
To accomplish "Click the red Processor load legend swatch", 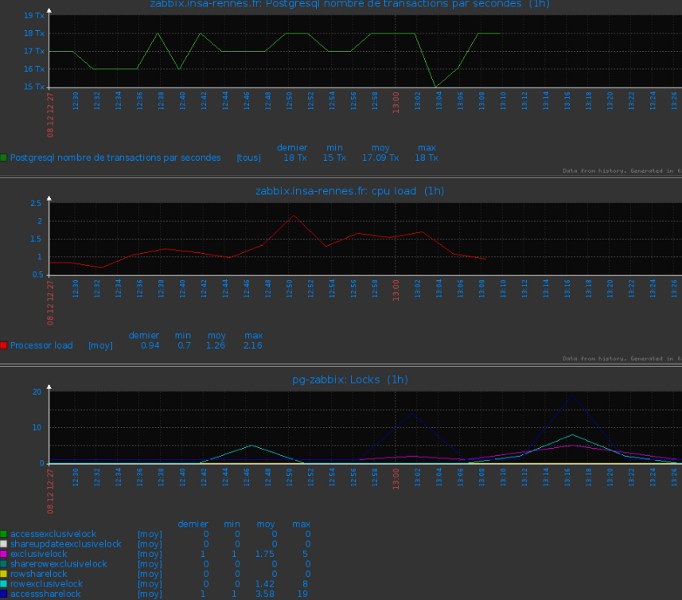I will (x=3, y=345).
